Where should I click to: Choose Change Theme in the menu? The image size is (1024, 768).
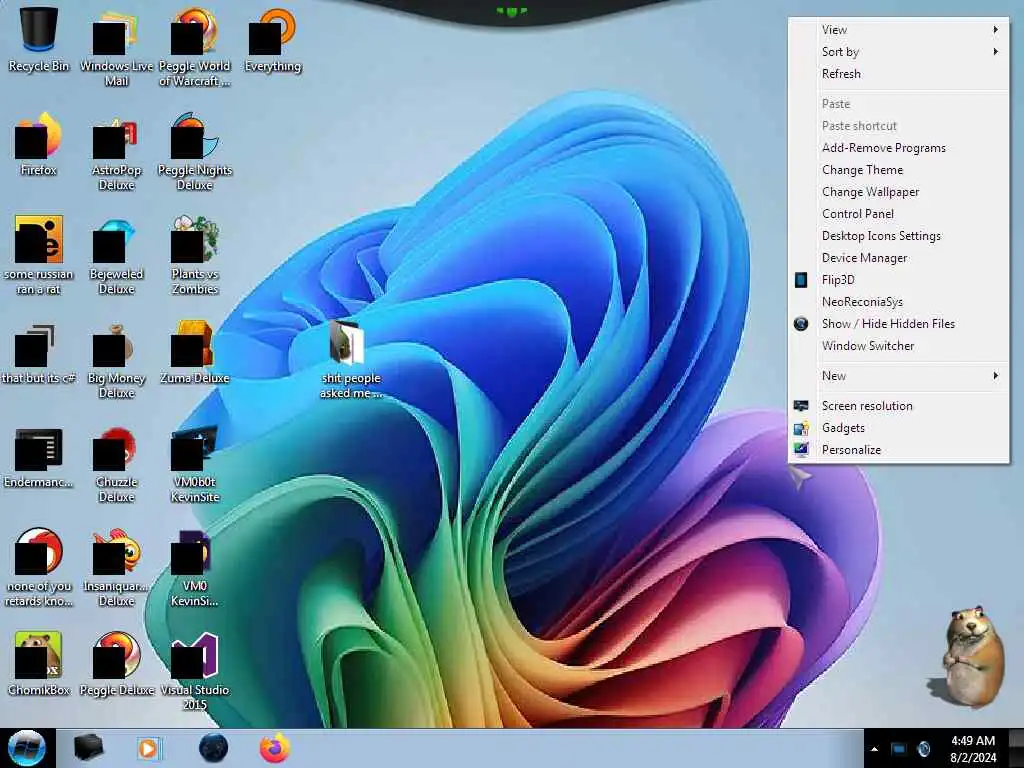click(x=899, y=170)
